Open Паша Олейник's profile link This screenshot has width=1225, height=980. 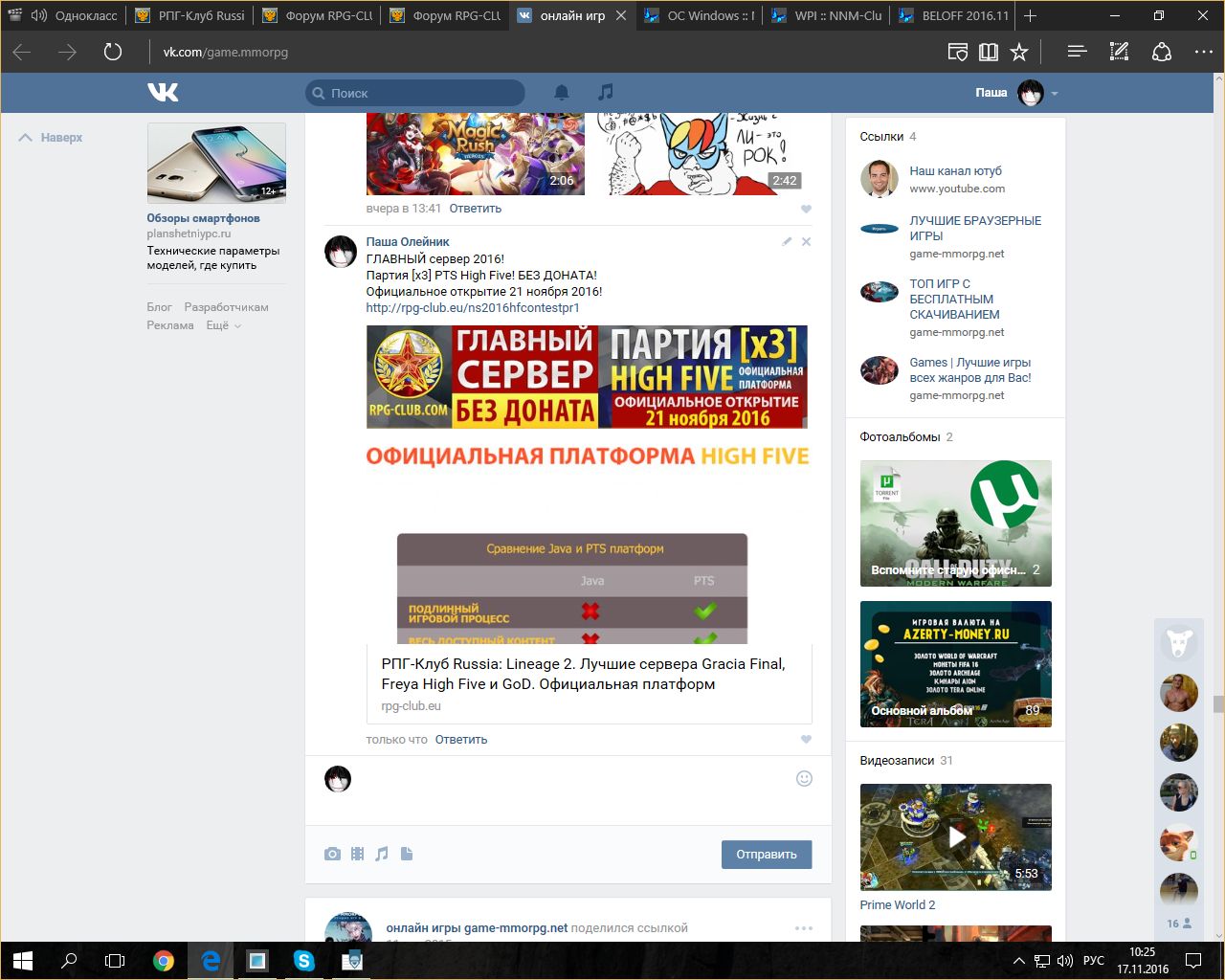(408, 242)
